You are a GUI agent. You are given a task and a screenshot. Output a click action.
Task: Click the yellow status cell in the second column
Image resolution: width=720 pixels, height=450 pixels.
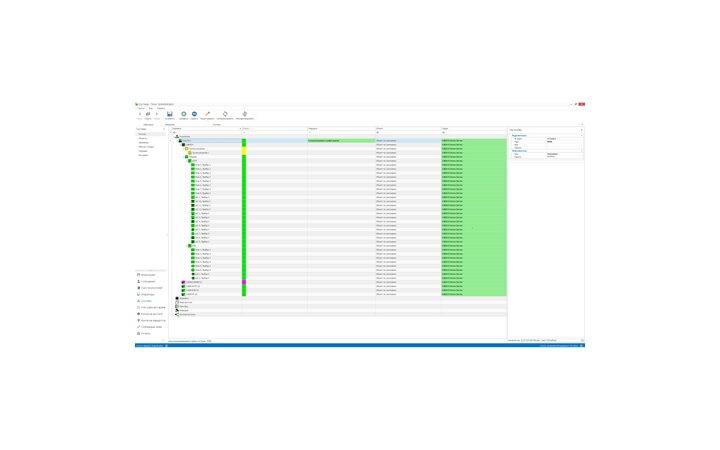point(244,151)
